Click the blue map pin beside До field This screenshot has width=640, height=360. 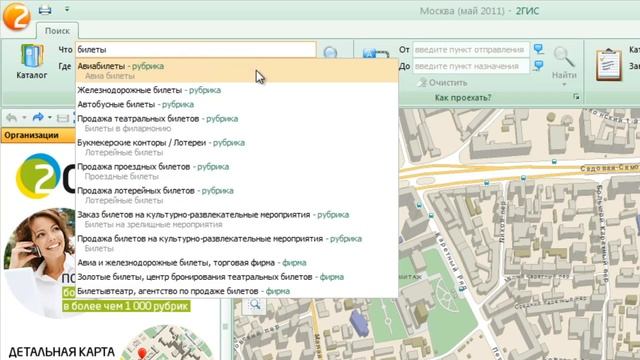(539, 65)
